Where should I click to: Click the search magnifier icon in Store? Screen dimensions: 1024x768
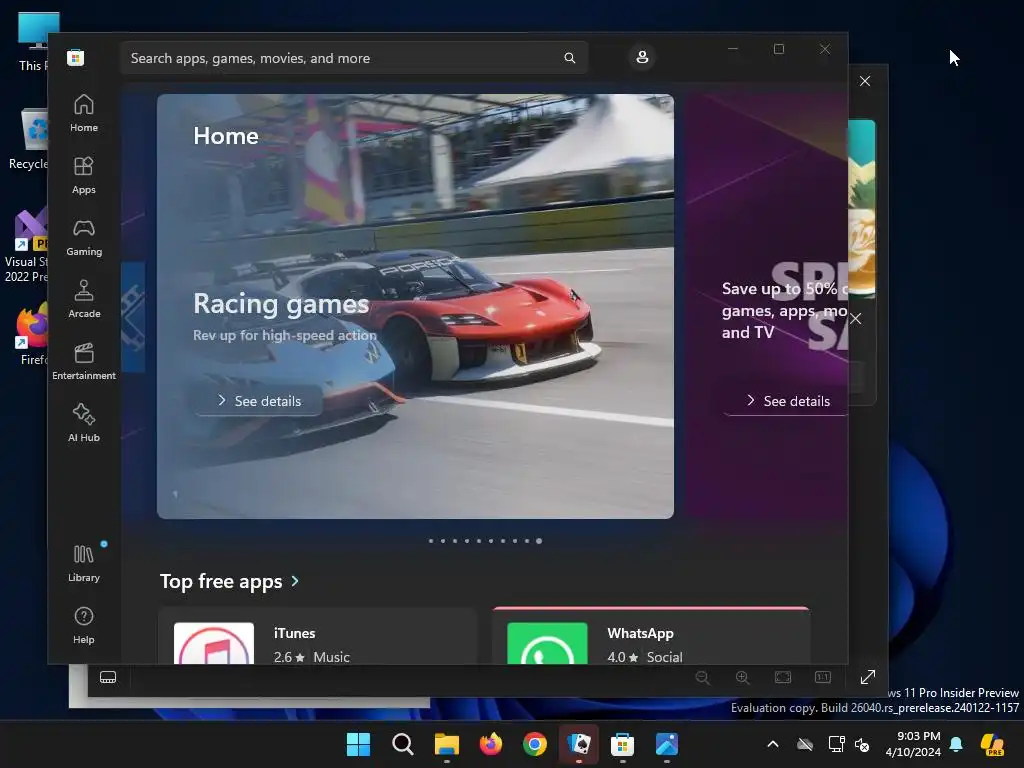coord(569,58)
